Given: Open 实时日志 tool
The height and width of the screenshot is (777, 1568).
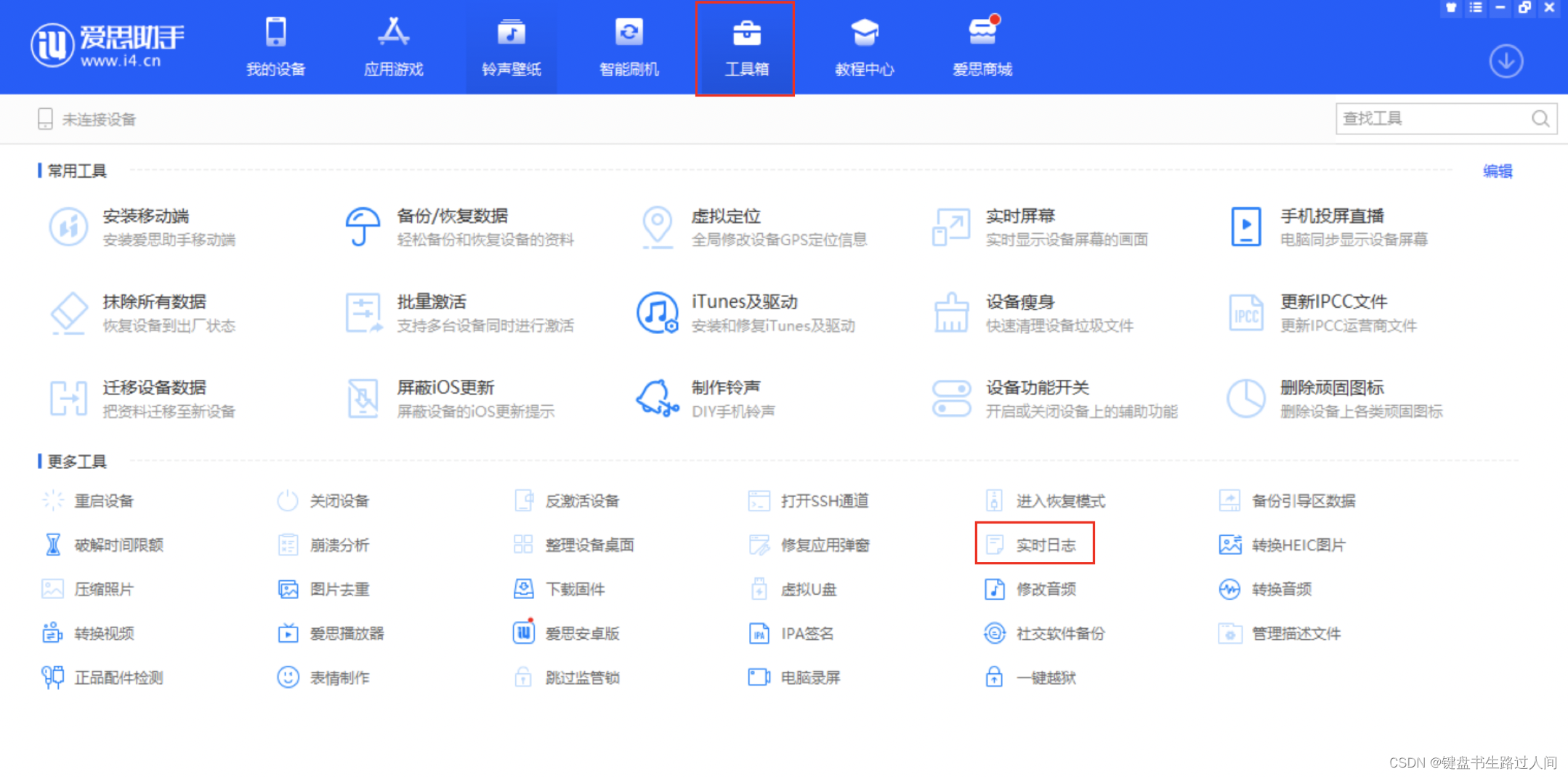Looking at the screenshot, I should point(1035,543).
